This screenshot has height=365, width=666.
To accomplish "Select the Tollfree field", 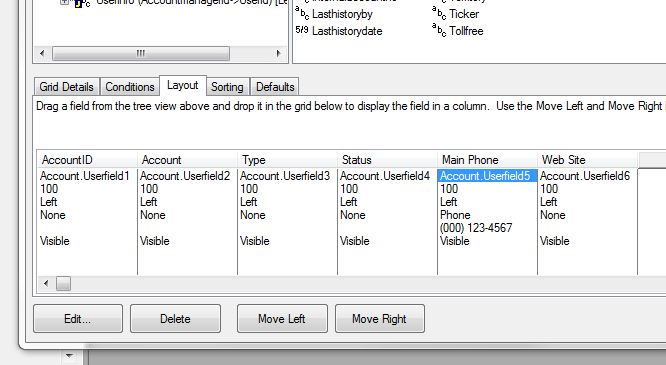I will click(x=466, y=31).
